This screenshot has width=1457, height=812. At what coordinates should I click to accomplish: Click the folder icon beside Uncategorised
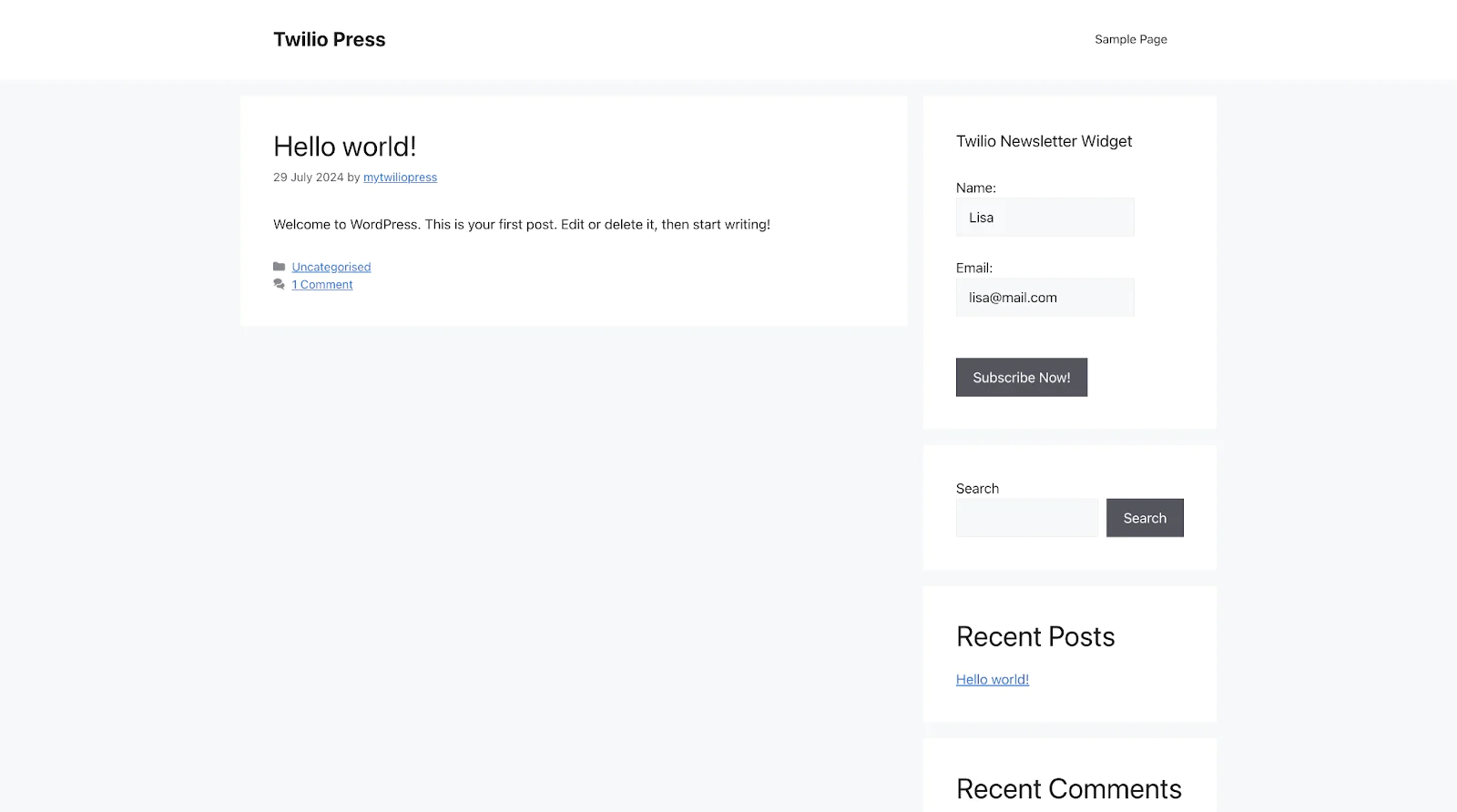tap(279, 267)
